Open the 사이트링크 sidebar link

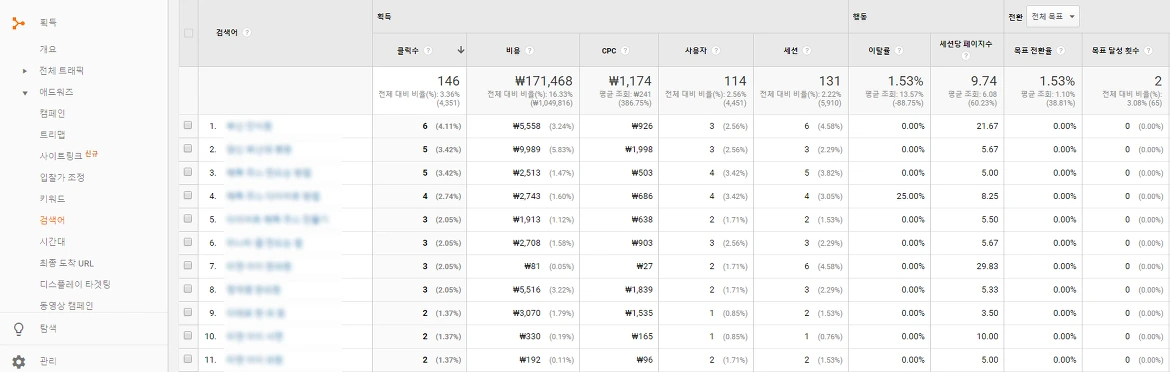69,156
